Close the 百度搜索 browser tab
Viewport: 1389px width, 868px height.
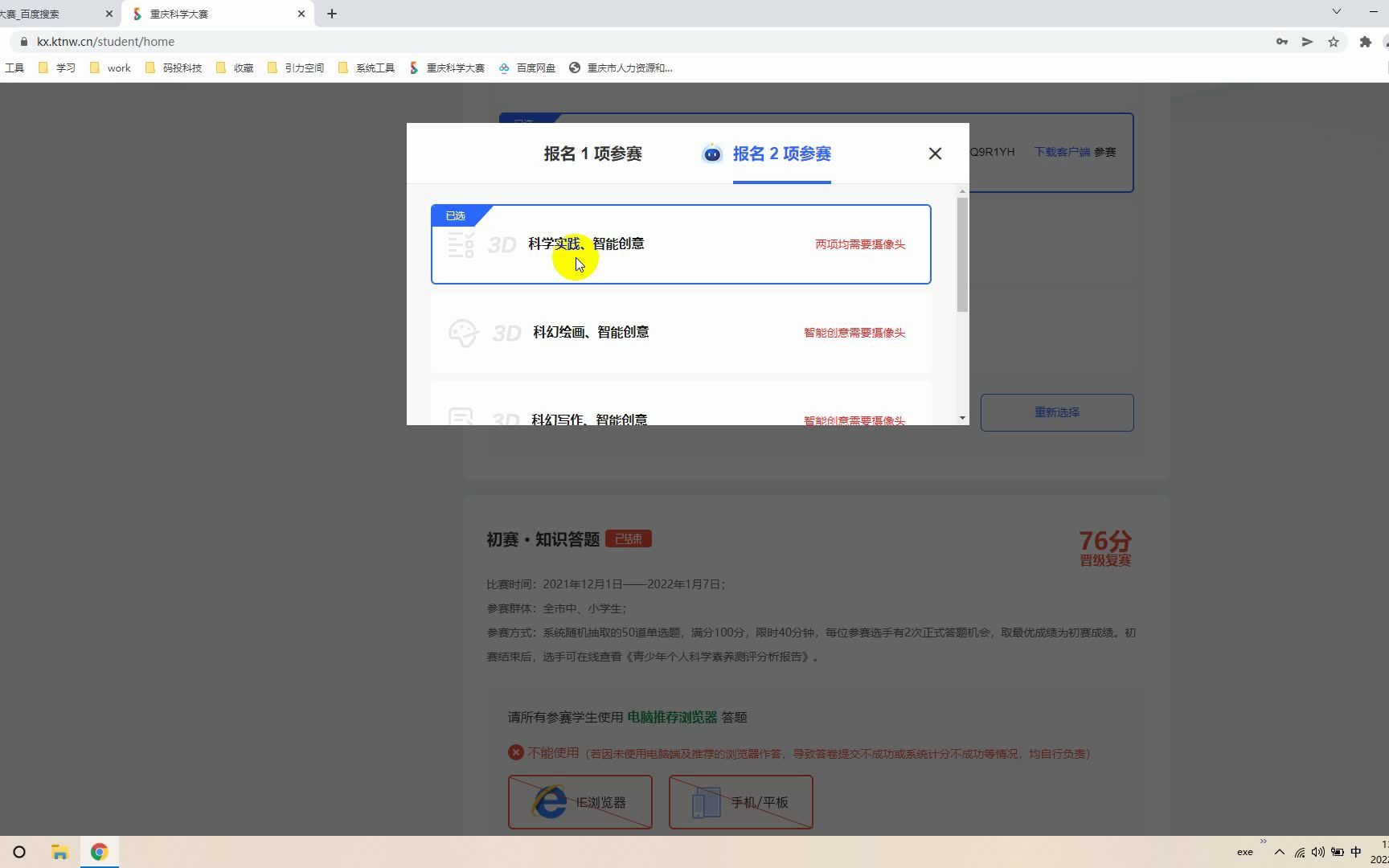click(x=109, y=14)
